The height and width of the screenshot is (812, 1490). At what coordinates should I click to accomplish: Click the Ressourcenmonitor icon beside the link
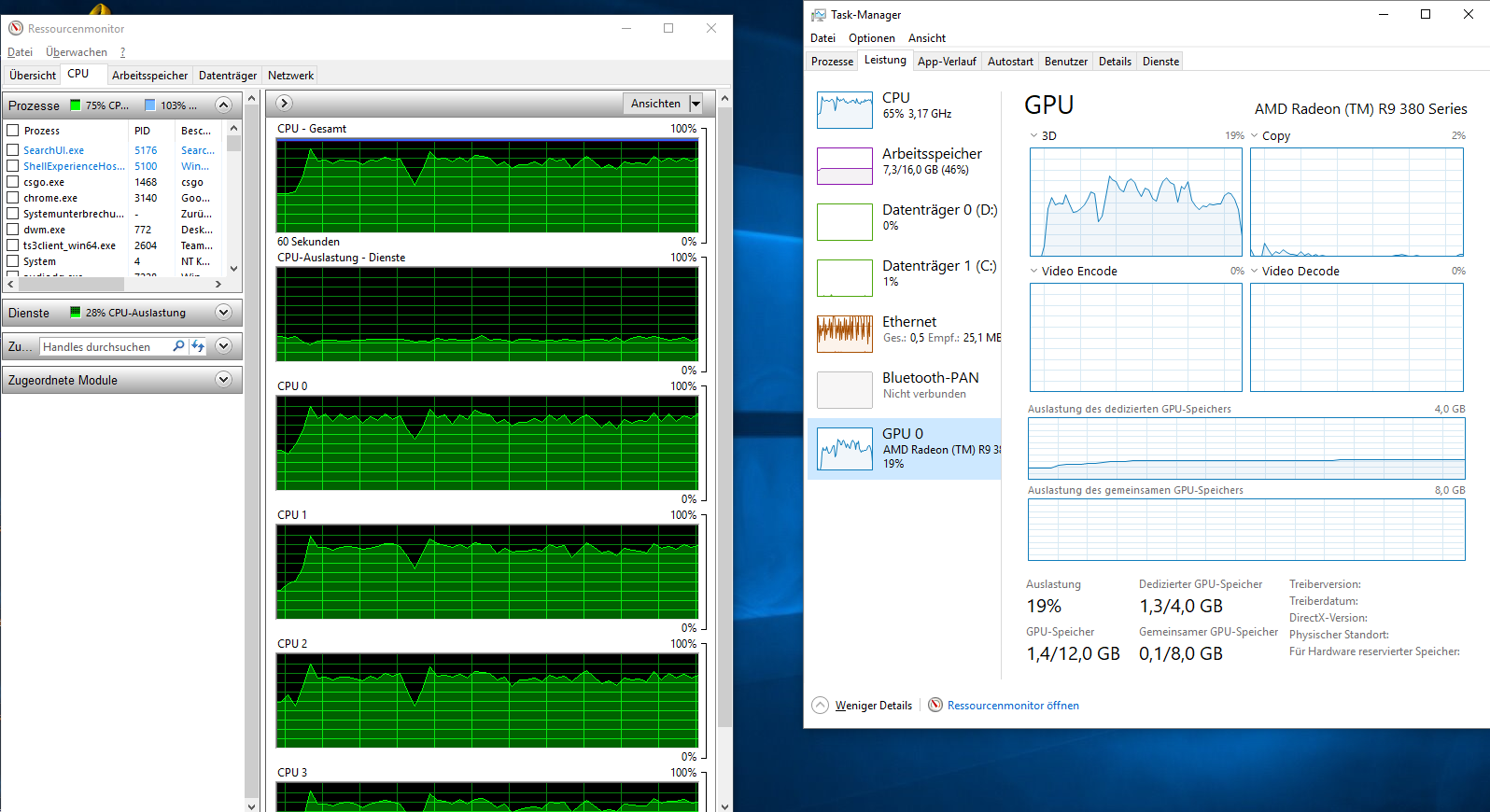[x=935, y=706]
